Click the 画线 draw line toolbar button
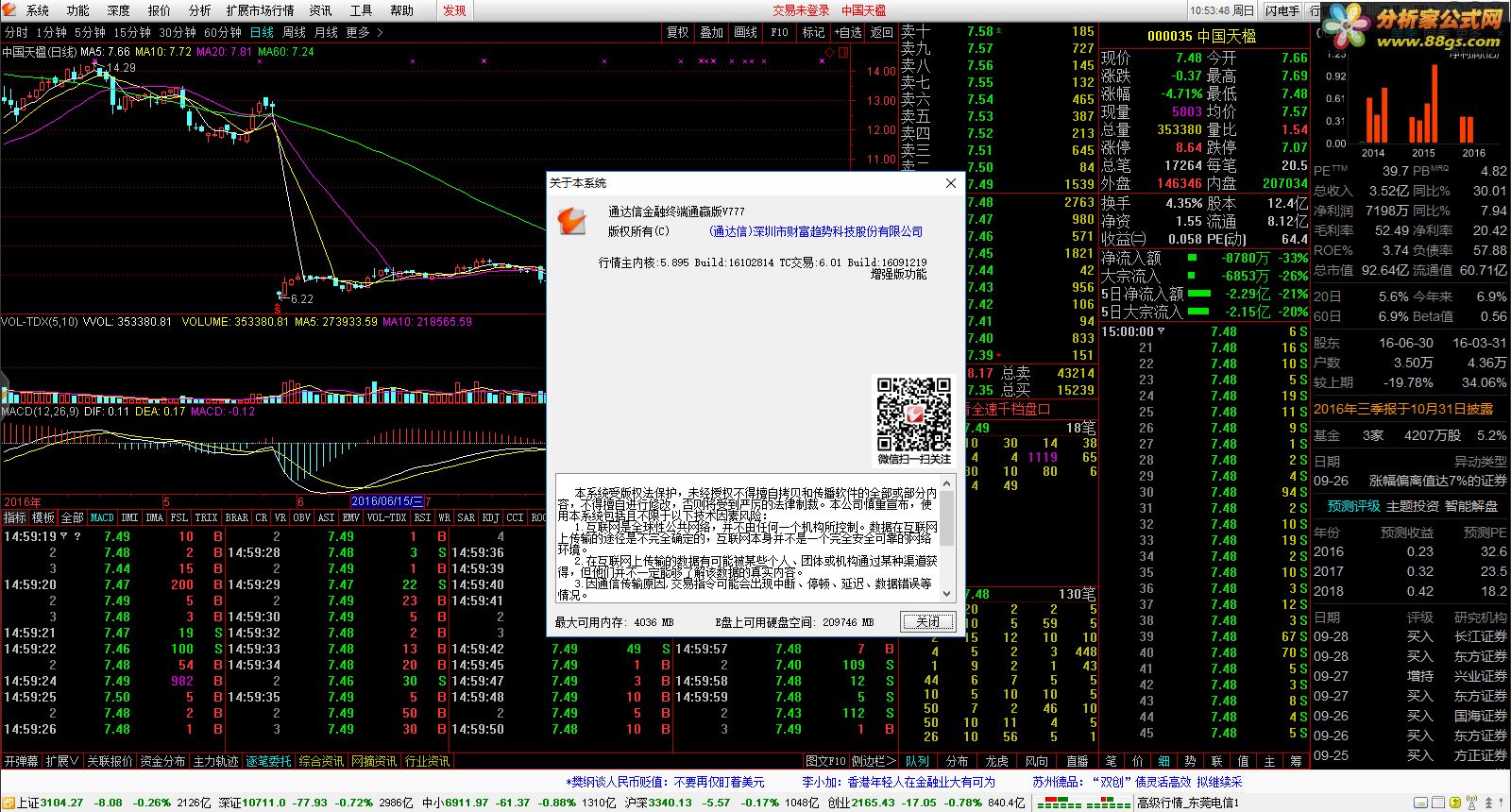 click(746, 32)
